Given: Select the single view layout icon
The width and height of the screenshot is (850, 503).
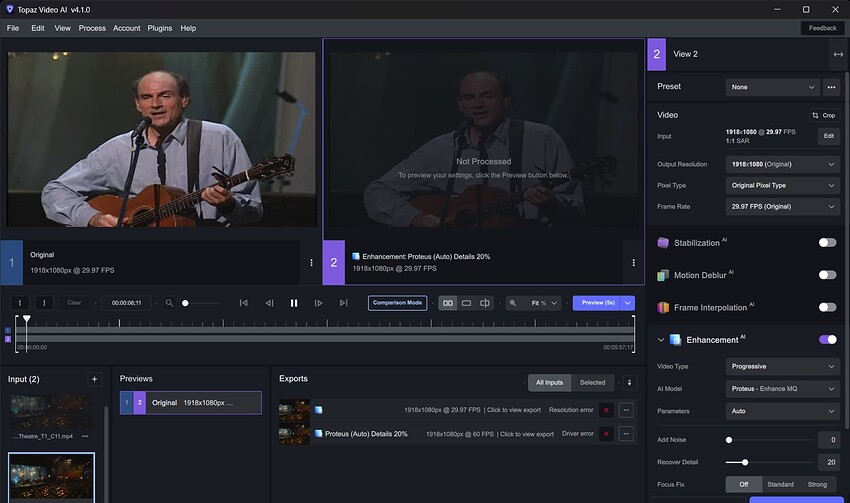Looking at the screenshot, I should pyautogui.click(x=466, y=303).
